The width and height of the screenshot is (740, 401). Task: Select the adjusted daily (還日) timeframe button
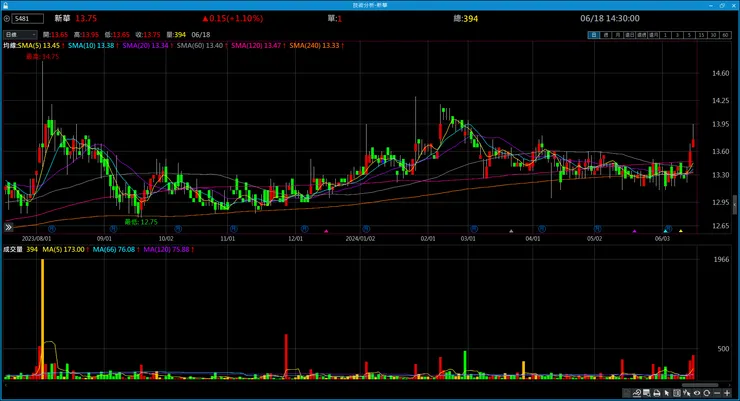630,35
